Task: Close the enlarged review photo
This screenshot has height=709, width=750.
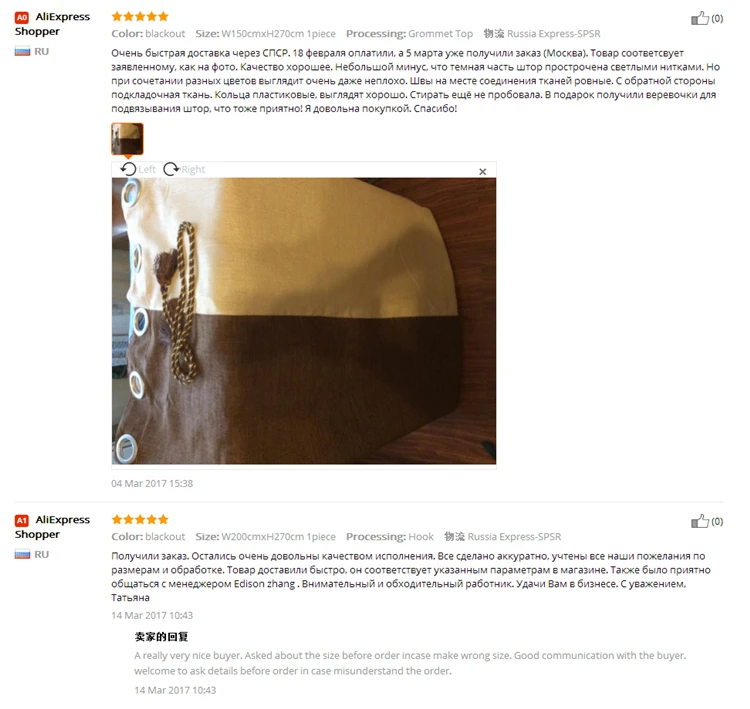Action: click(483, 171)
